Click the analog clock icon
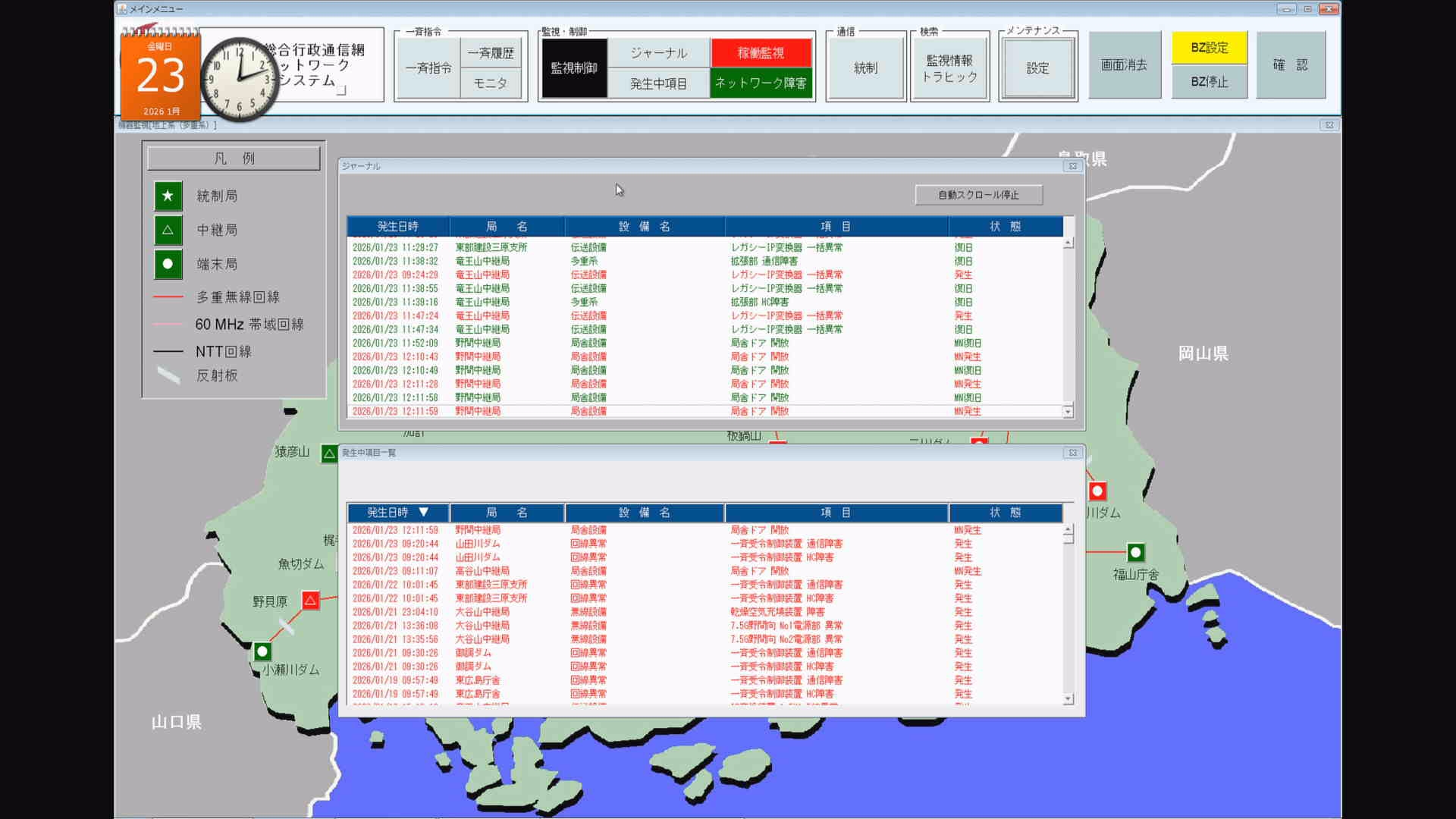The height and width of the screenshot is (819, 1456). pos(240,79)
